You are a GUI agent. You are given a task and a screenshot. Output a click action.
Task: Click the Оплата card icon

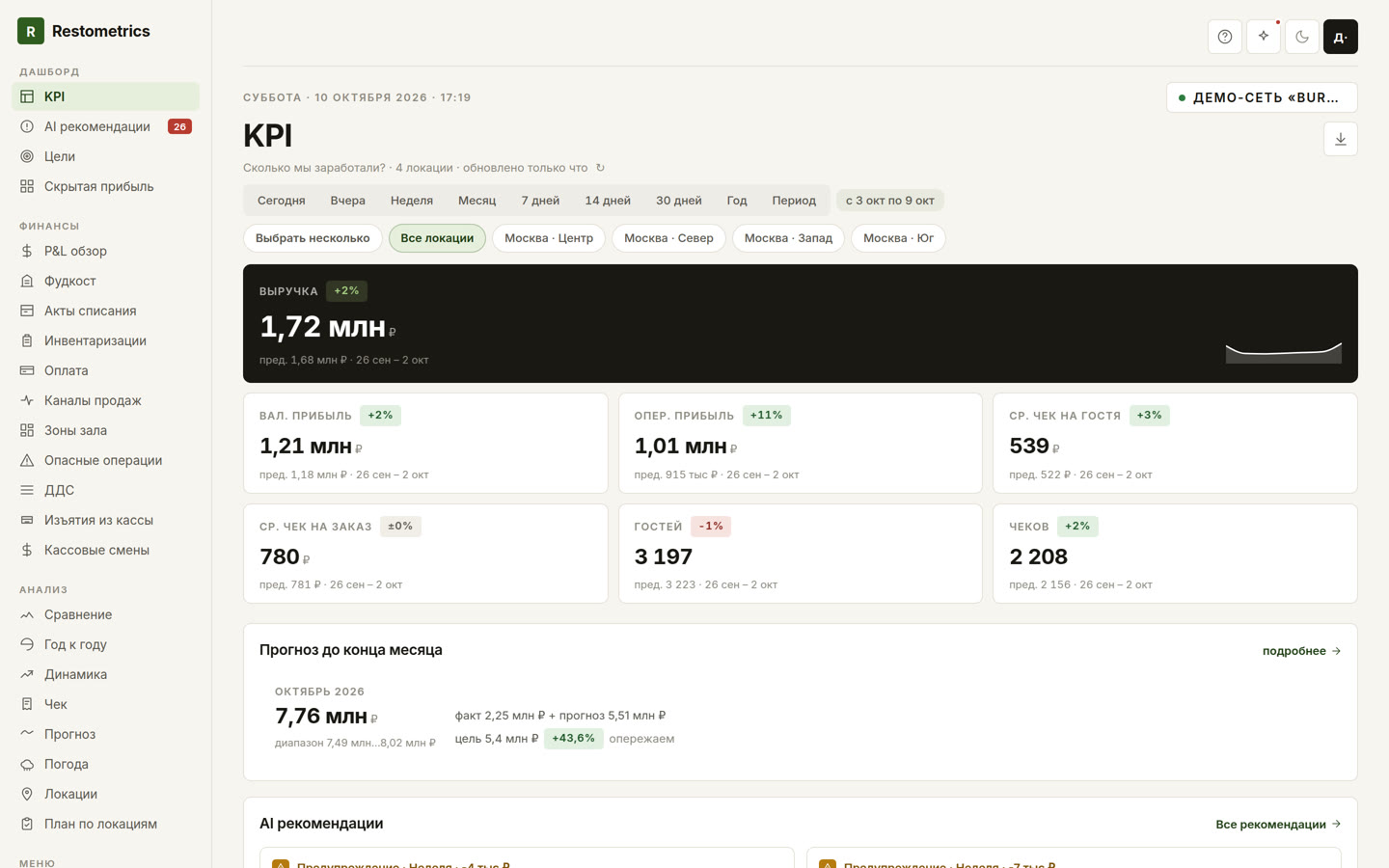(27, 370)
